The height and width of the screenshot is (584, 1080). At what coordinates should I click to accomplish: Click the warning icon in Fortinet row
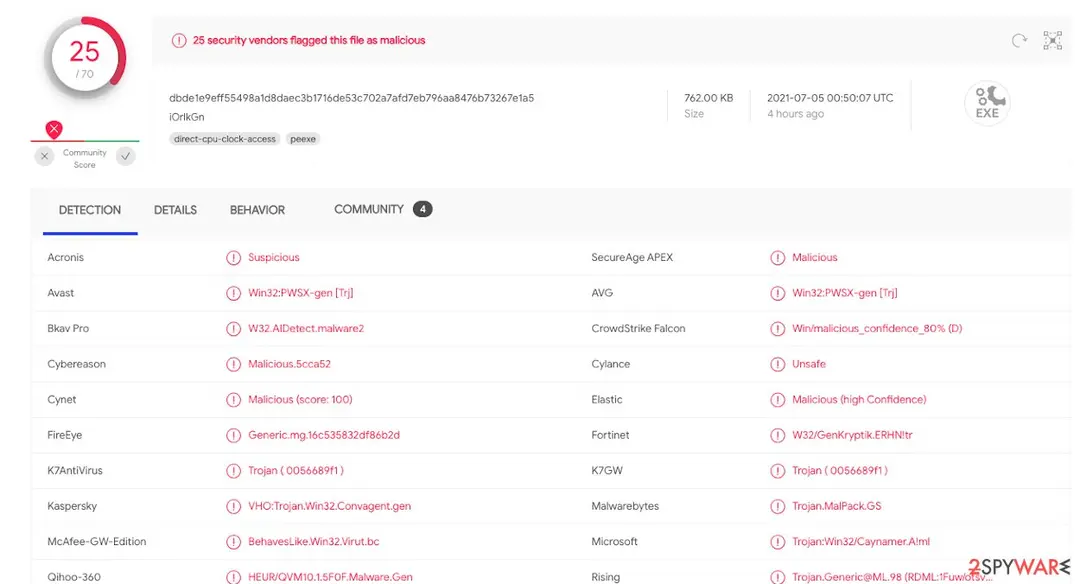[x=778, y=435]
